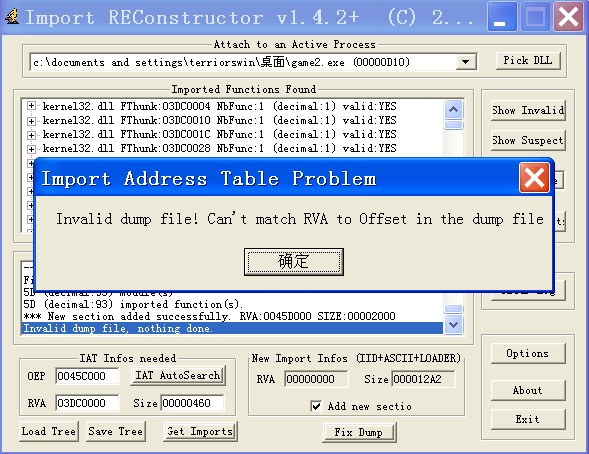This screenshot has height=454, width=589.
Task: Click log line 'New section added successfully'
Action: click(x=209, y=317)
